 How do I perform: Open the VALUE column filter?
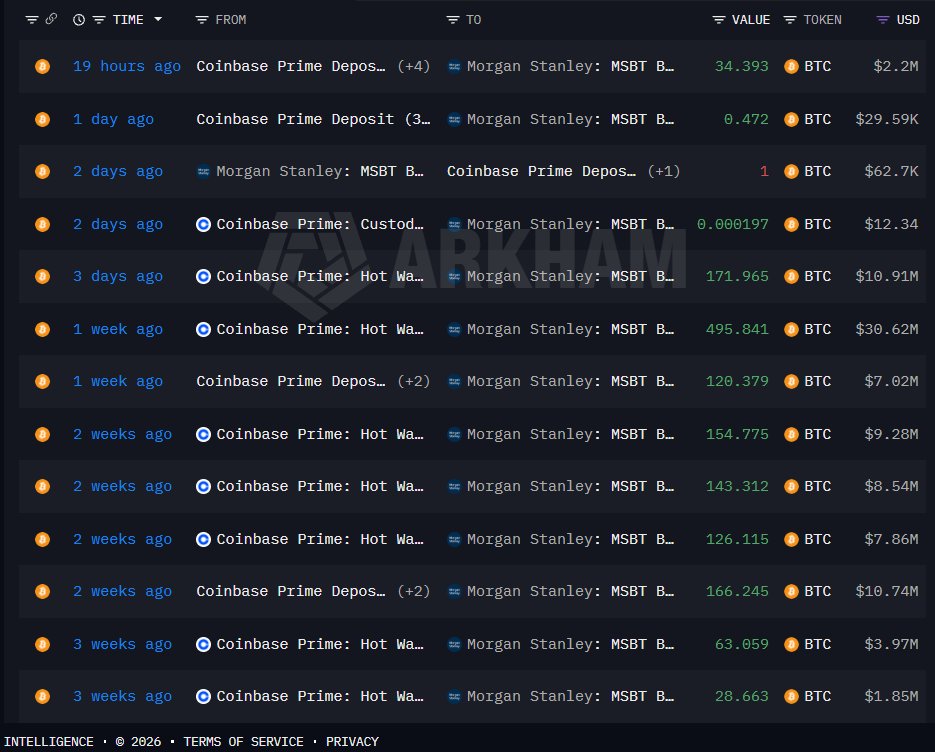pos(719,20)
